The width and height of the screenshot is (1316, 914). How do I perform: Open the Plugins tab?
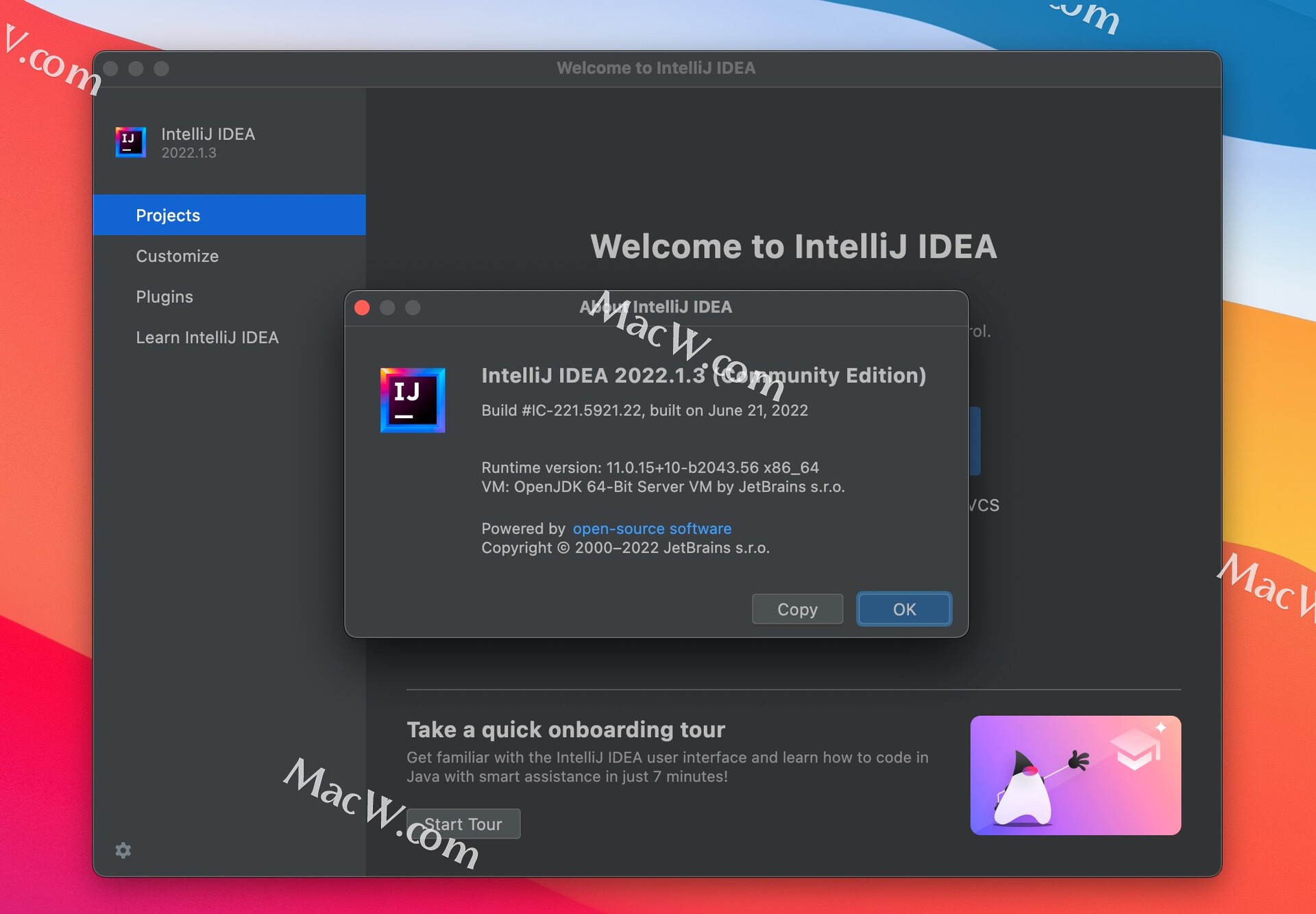(x=229, y=296)
